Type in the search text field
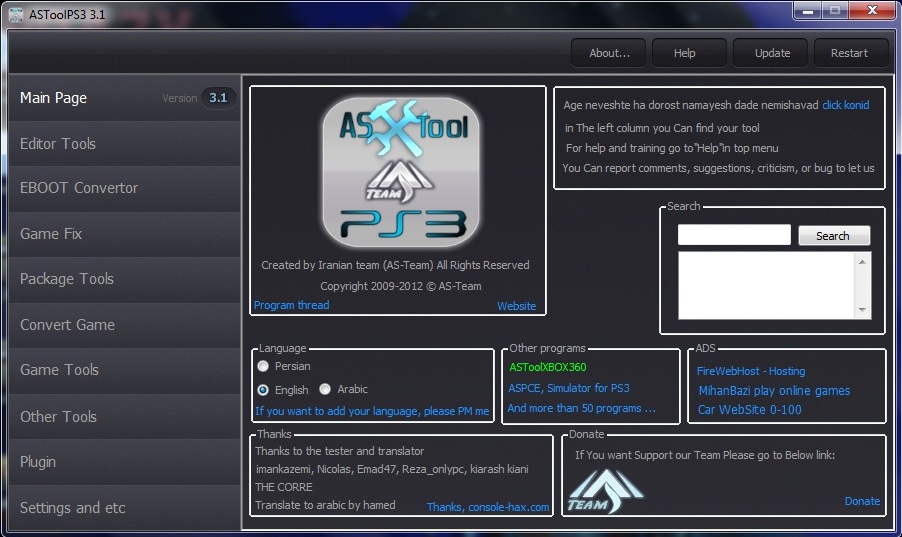This screenshot has width=902, height=537. coord(733,236)
